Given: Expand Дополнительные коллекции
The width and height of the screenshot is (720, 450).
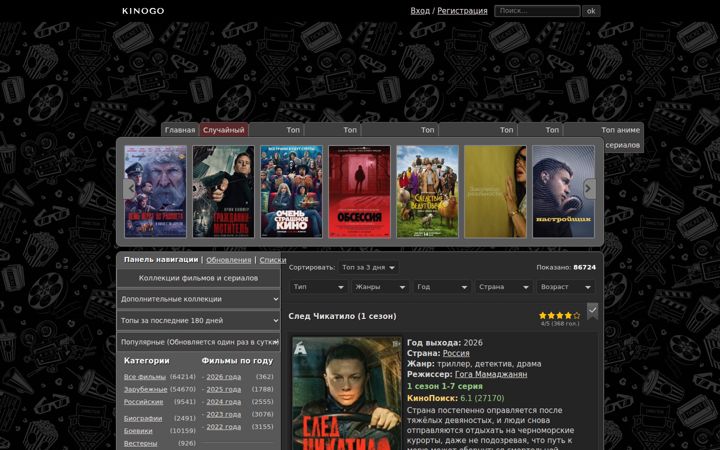Looking at the screenshot, I should (198, 299).
